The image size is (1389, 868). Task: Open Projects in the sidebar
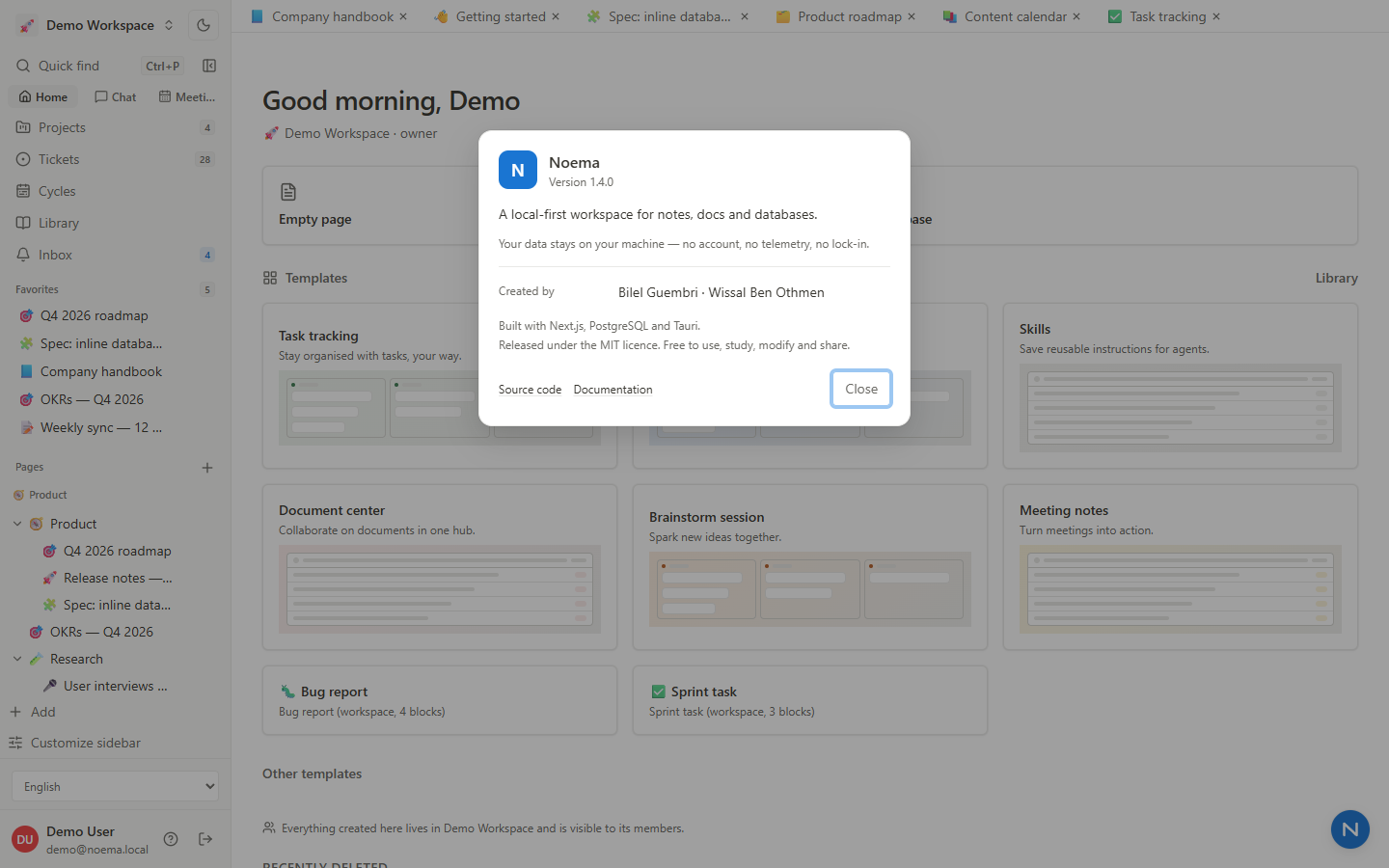click(x=116, y=127)
